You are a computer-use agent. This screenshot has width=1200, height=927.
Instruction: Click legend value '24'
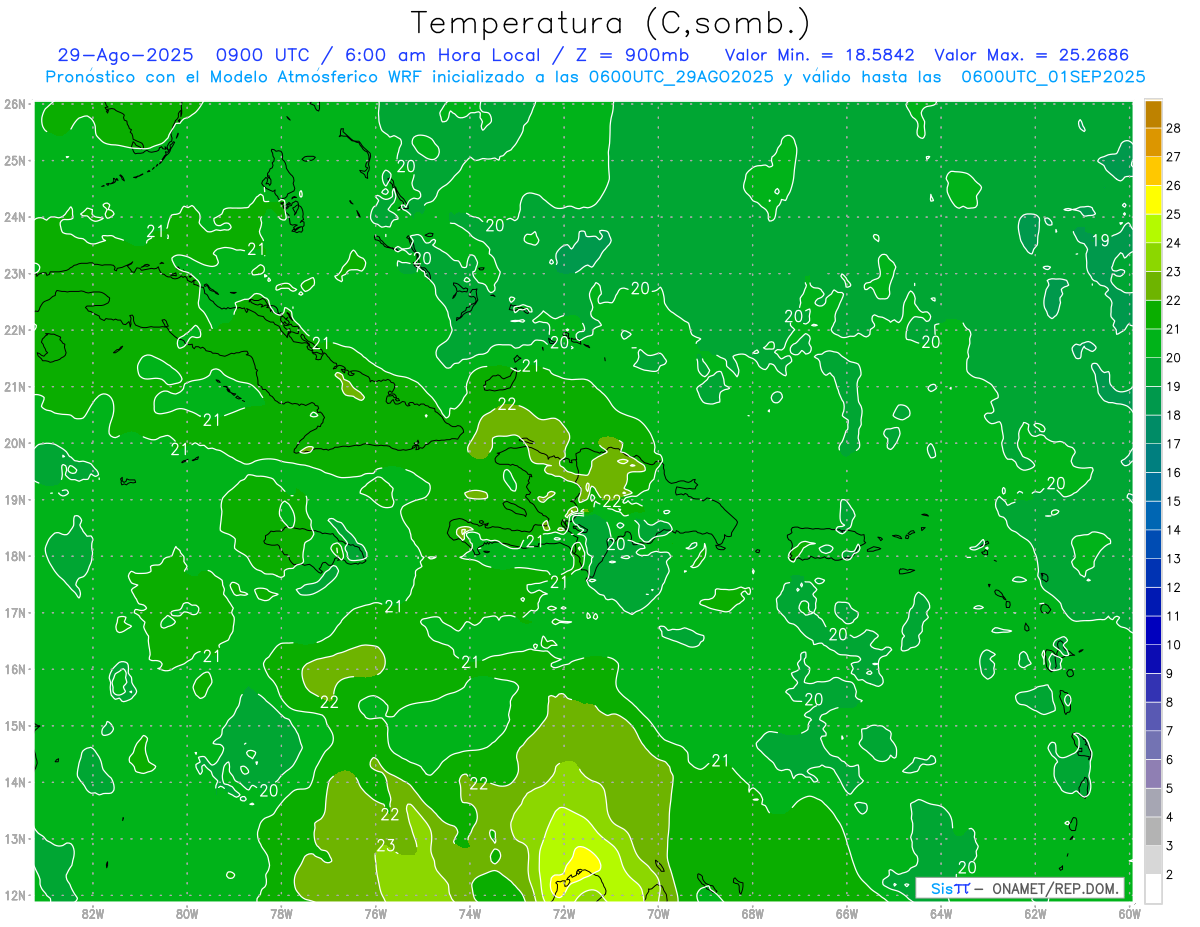(x=1173, y=243)
